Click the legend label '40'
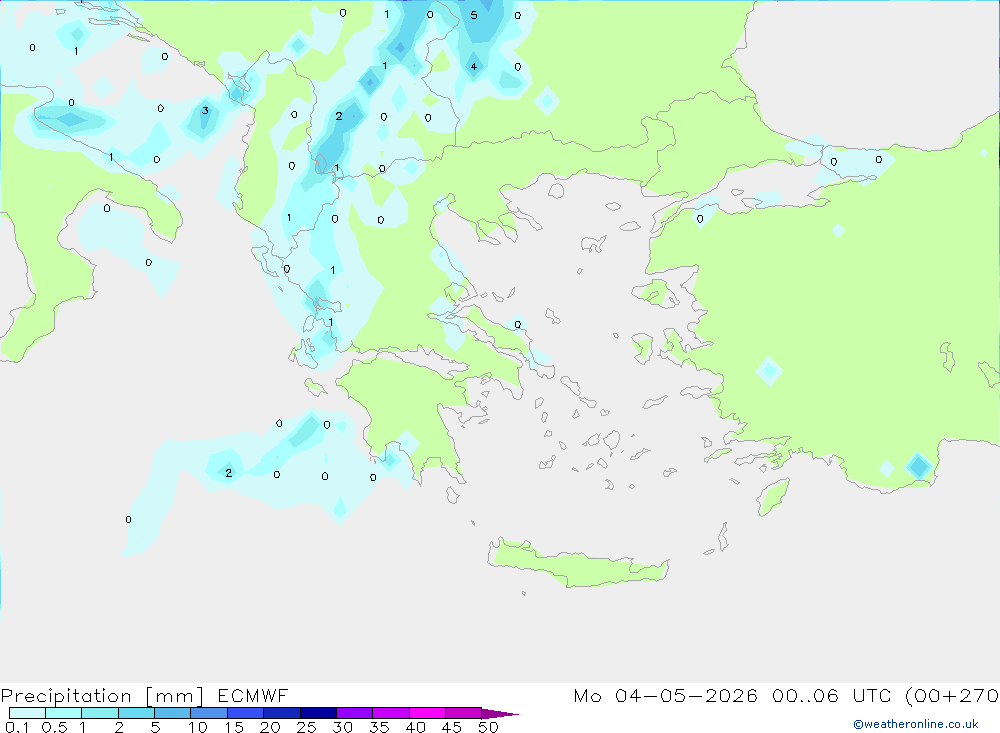 [x=415, y=727]
